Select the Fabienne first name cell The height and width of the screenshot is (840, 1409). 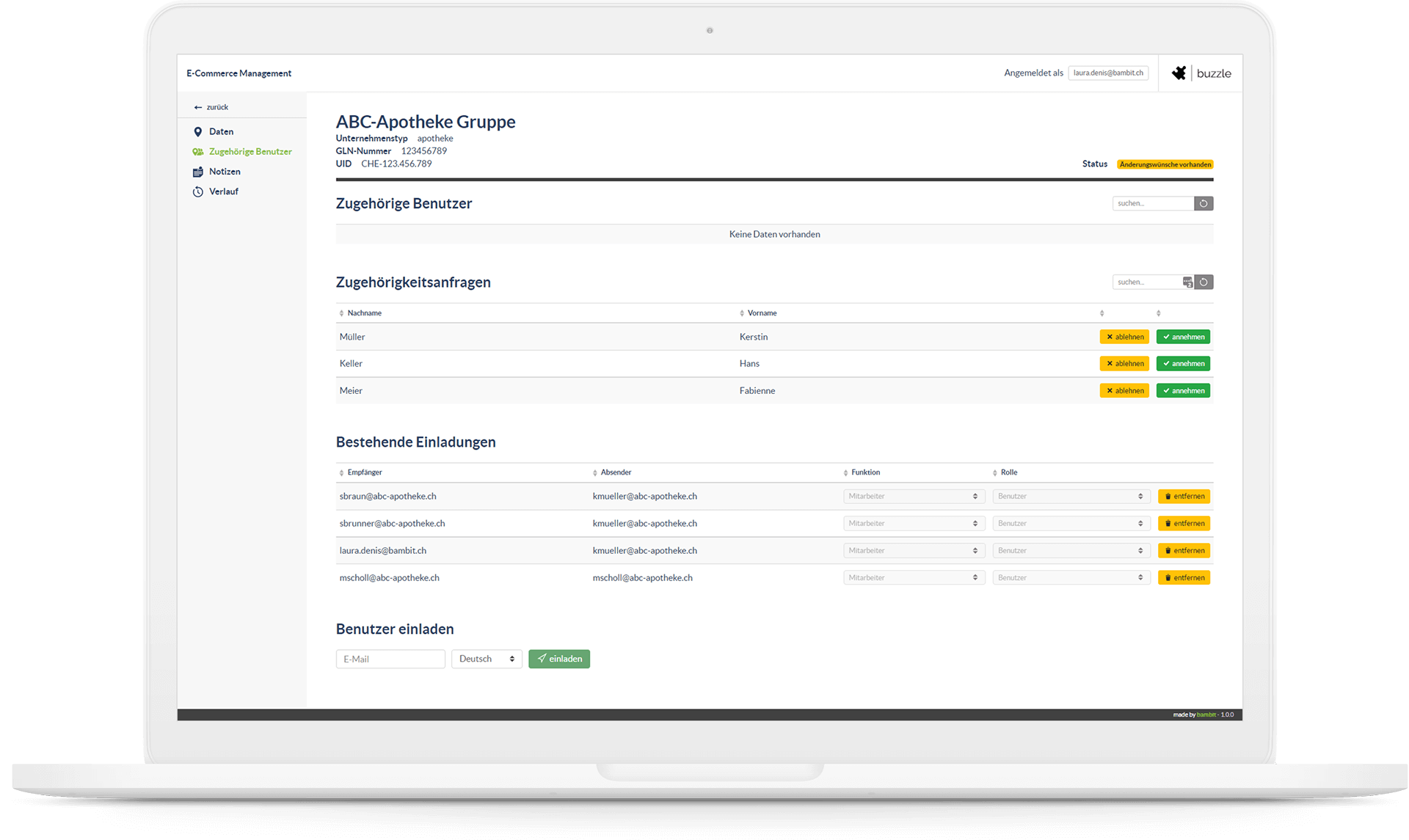pyautogui.click(x=757, y=390)
